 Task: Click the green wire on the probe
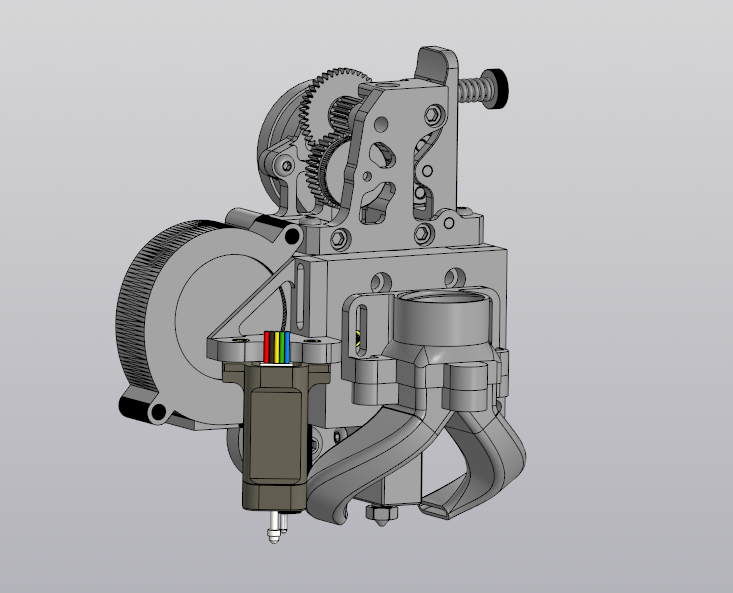point(281,347)
